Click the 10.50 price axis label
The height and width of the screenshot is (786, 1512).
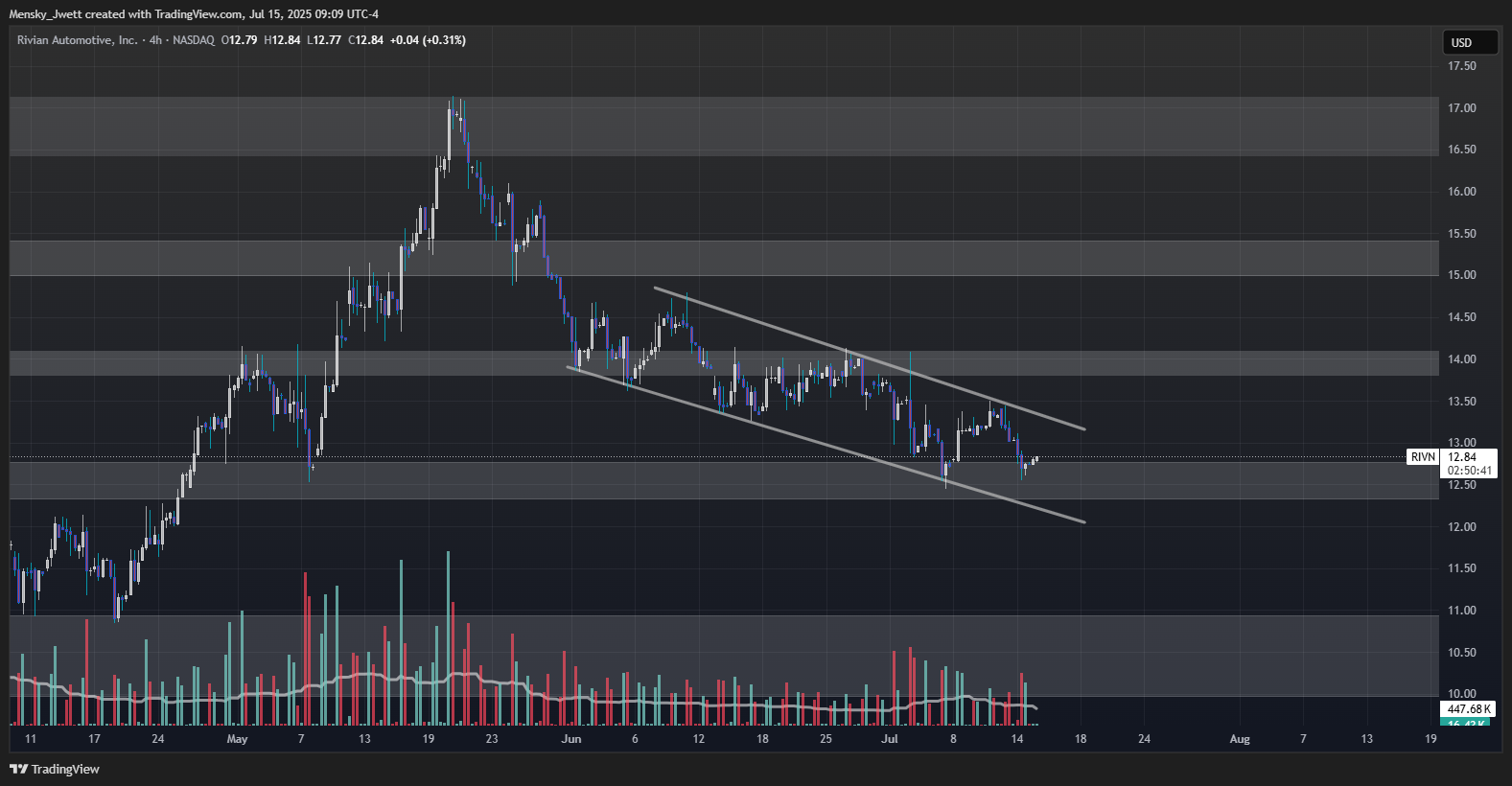point(1462,653)
